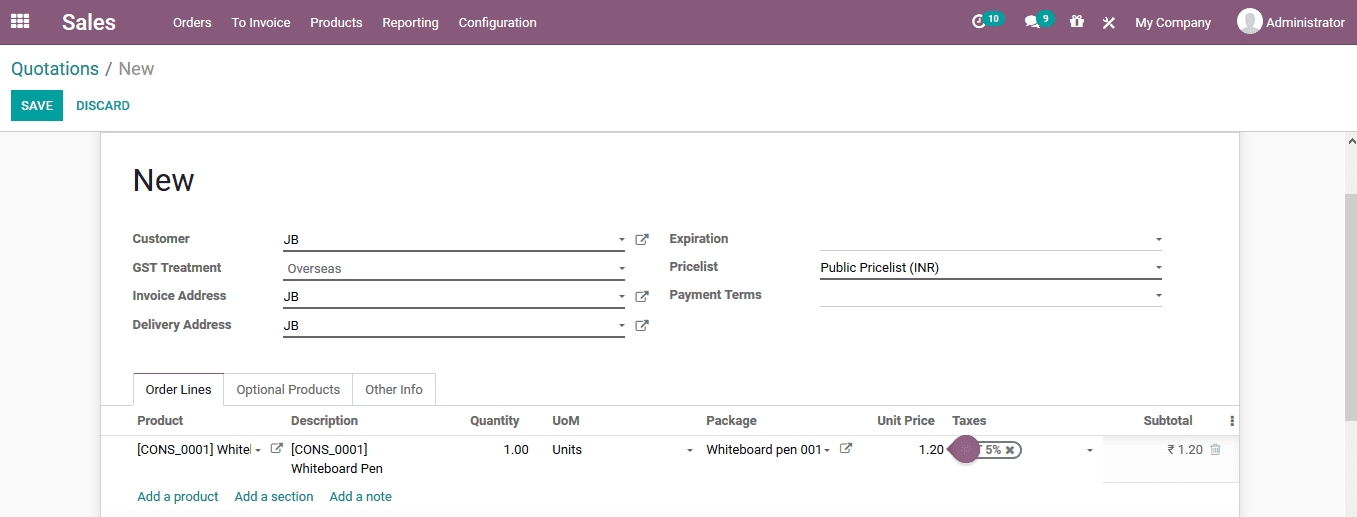This screenshot has height=517, width=1357.
Task: Expand the GST Treatment dropdown
Action: 621,269
